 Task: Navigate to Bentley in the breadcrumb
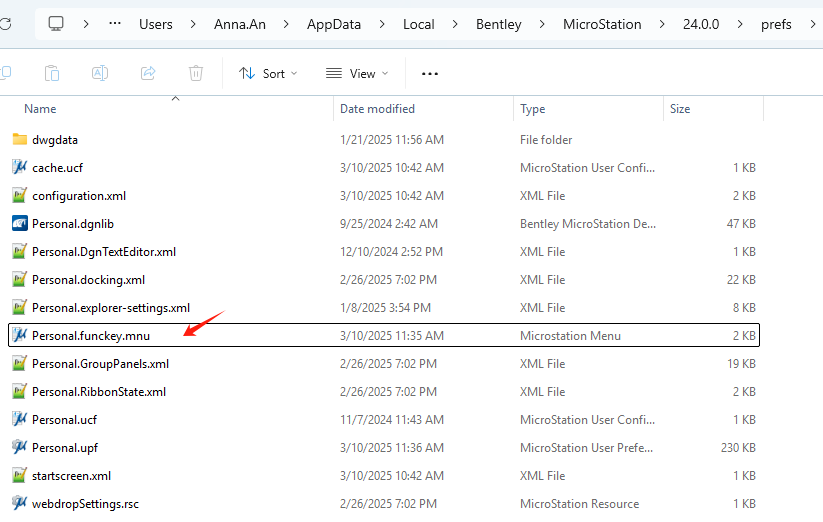[499, 24]
